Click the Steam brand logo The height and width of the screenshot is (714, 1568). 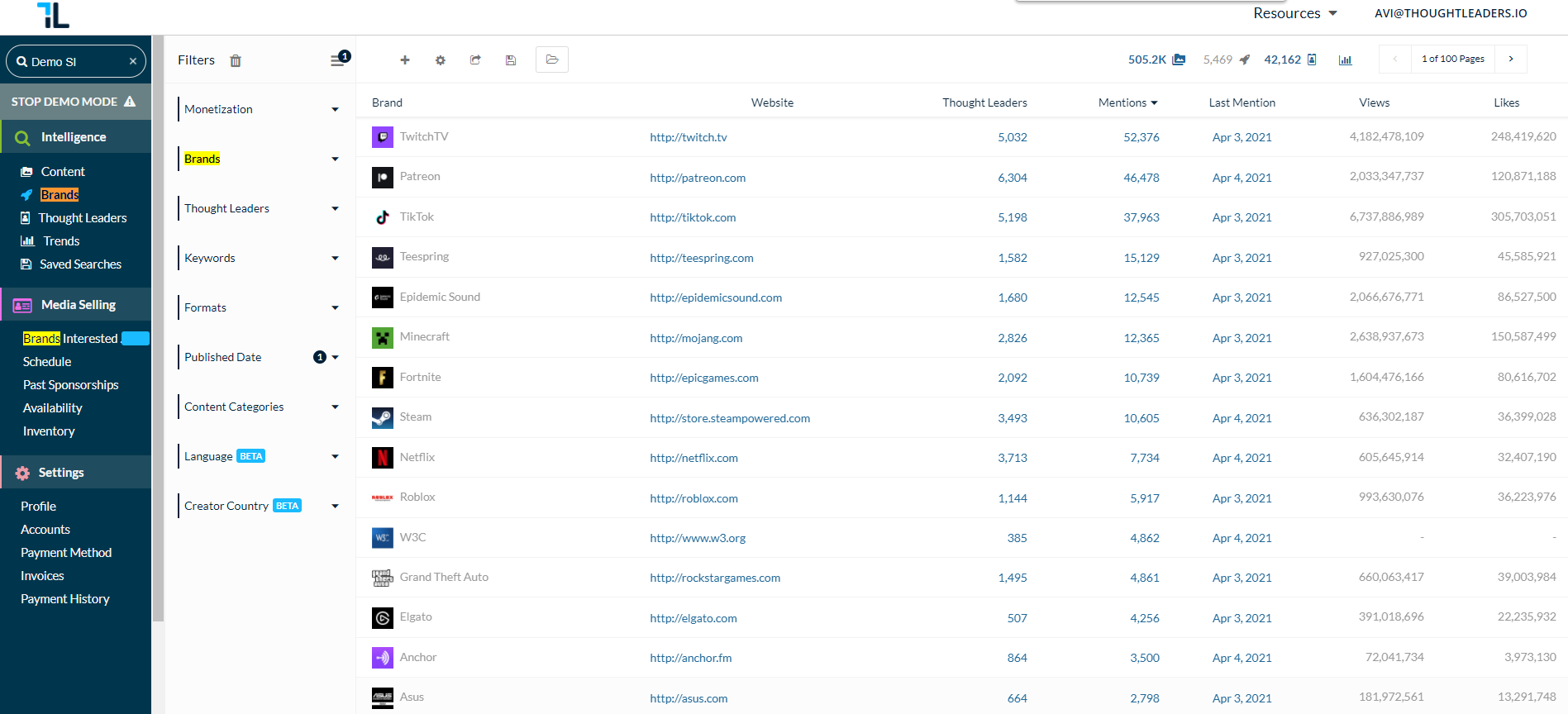click(383, 417)
